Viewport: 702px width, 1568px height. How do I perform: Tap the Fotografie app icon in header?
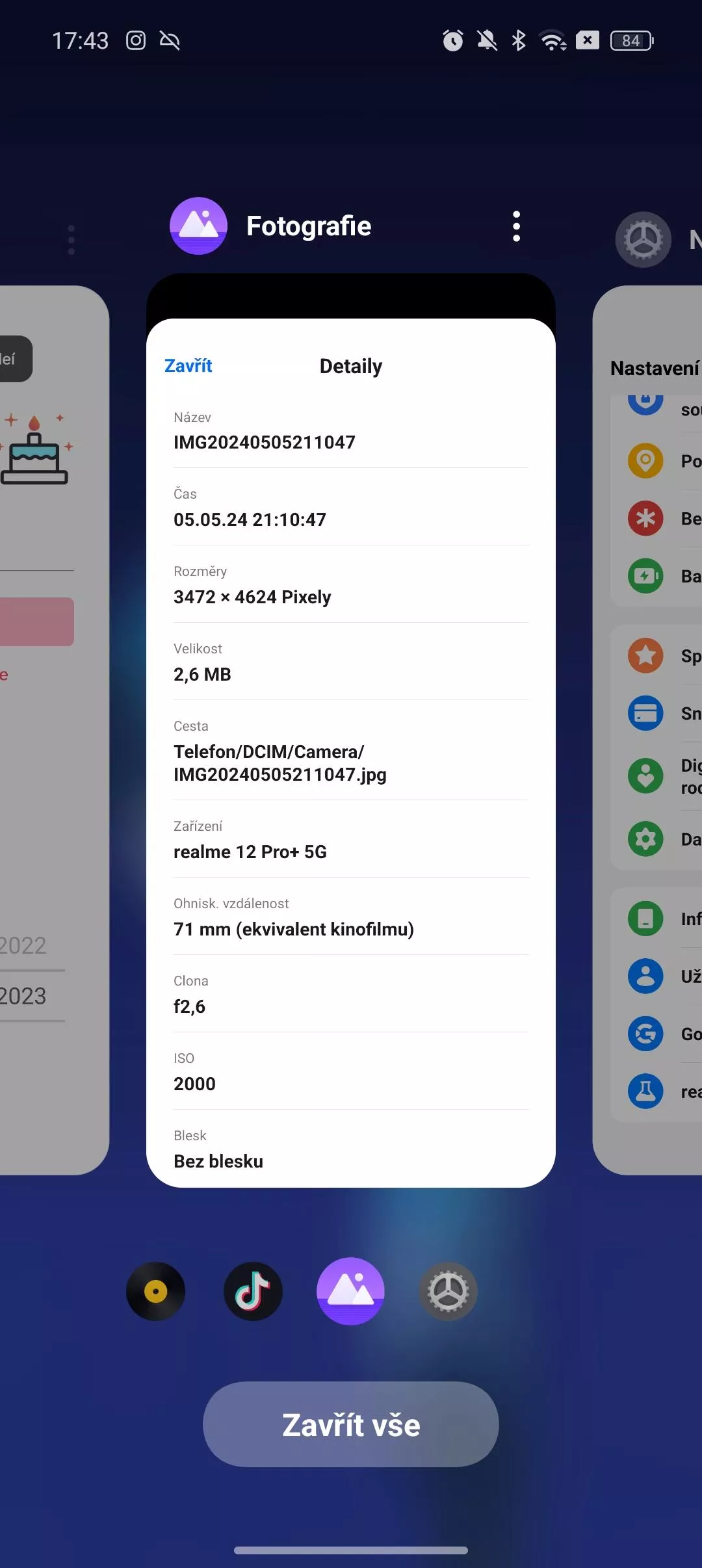point(198,226)
